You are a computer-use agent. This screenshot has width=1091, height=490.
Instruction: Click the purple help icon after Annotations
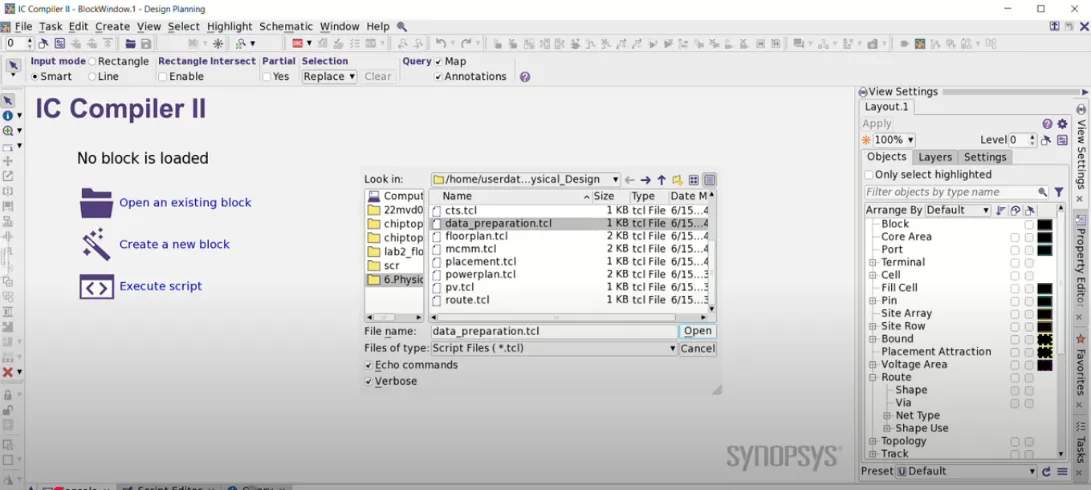(x=525, y=77)
